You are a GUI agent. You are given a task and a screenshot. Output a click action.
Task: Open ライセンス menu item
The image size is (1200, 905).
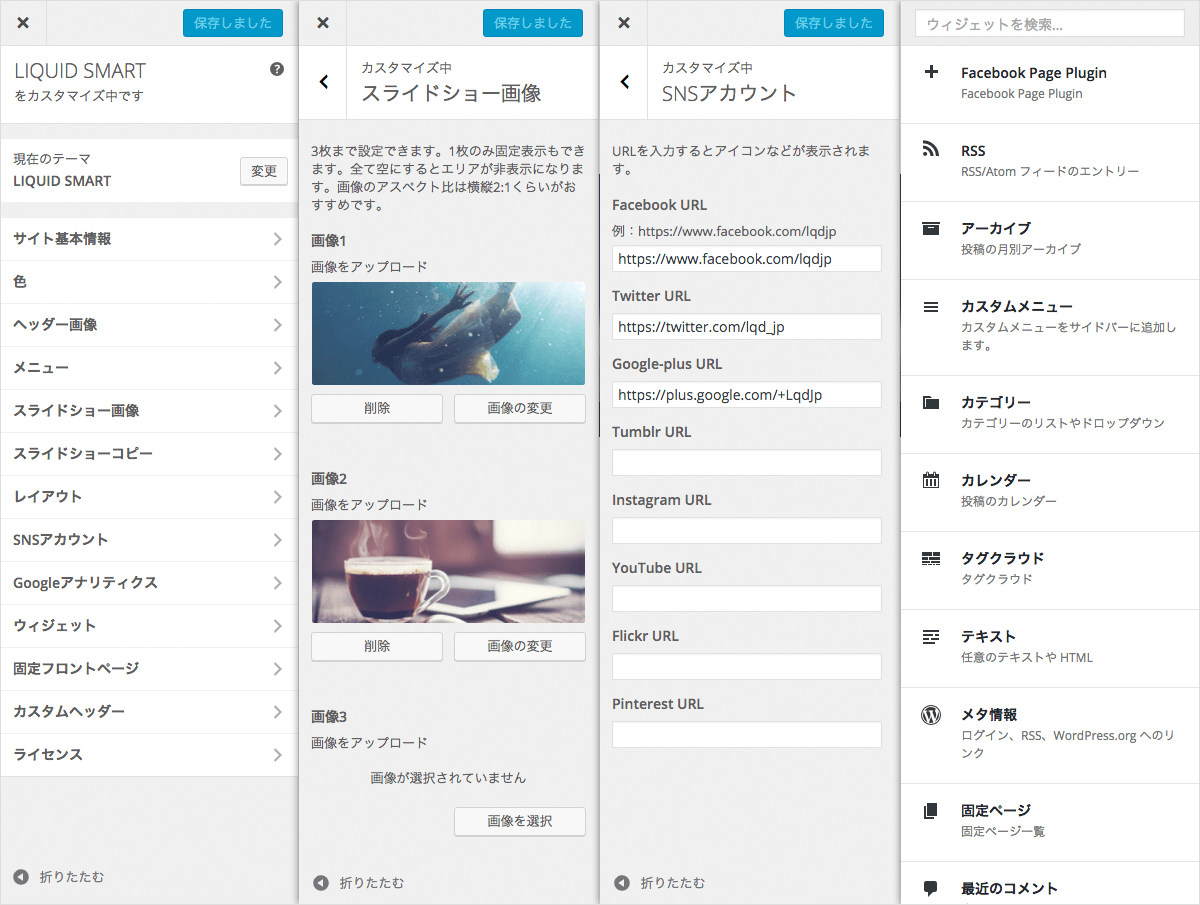149,755
